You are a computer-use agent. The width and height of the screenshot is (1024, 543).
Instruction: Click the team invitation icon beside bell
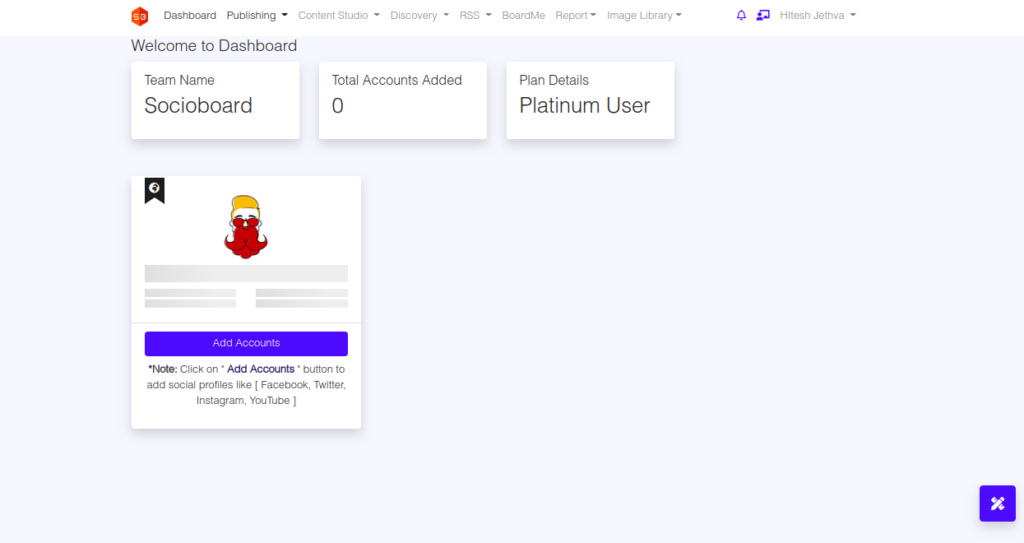[x=763, y=15]
